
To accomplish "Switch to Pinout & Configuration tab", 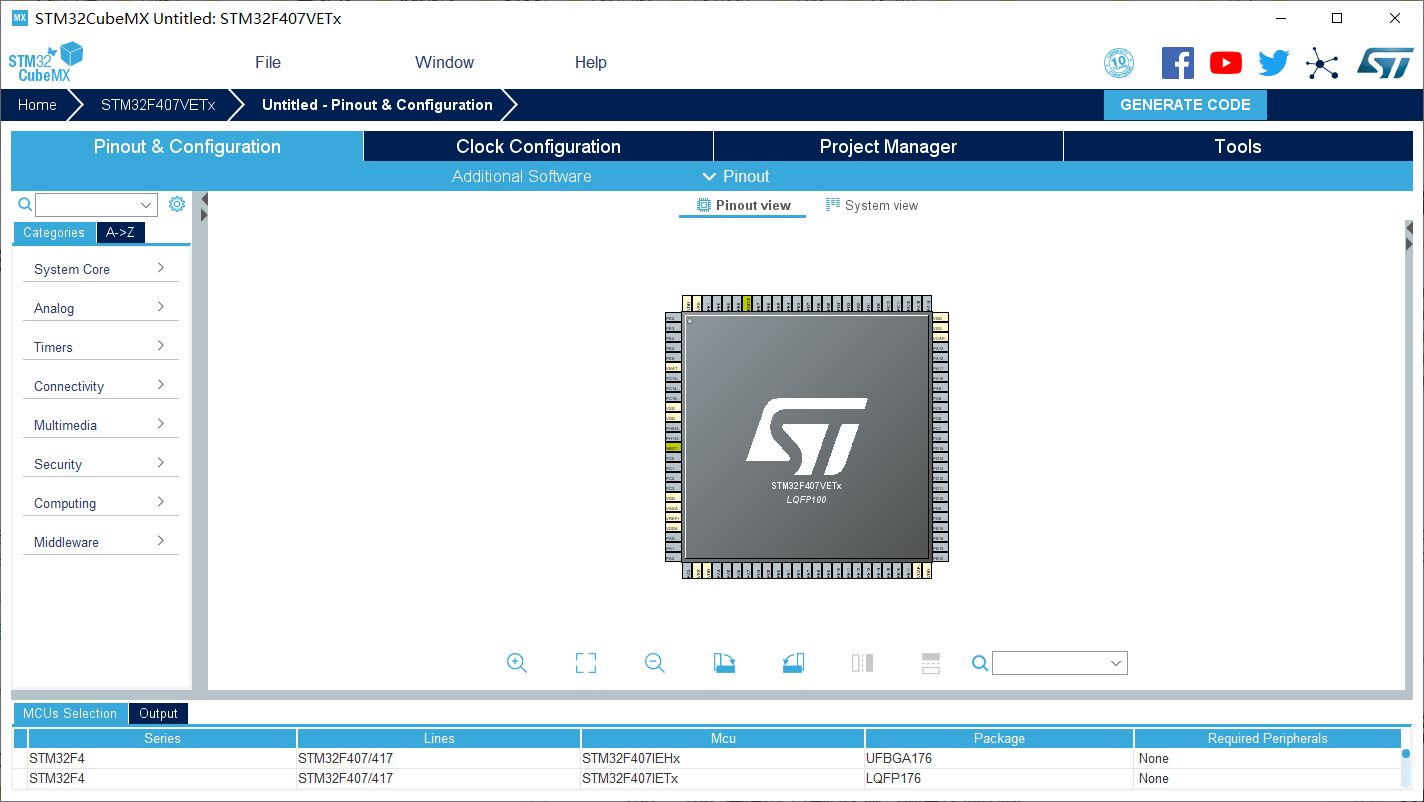I will pyautogui.click(x=187, y=146).
